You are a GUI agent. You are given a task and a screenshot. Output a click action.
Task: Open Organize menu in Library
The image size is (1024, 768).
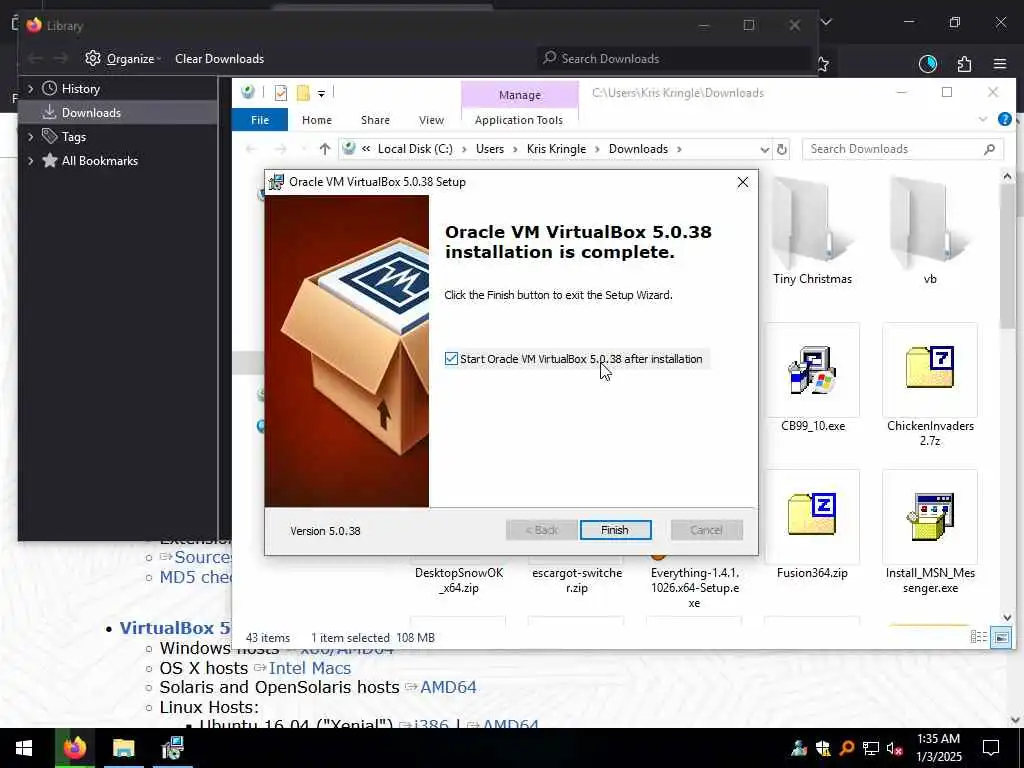[123, 59]
